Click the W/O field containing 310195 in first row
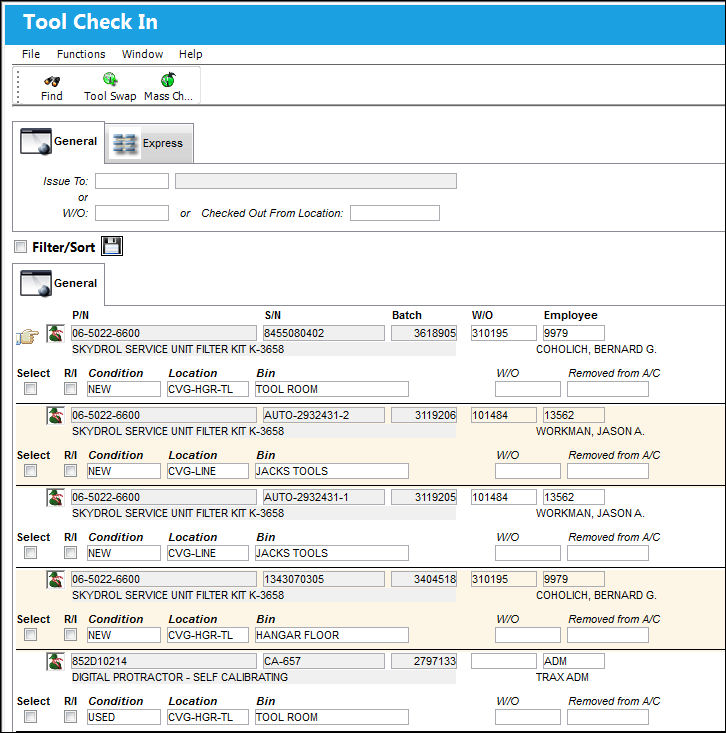The width and height of the screenshot is (726, 733). 503,333
